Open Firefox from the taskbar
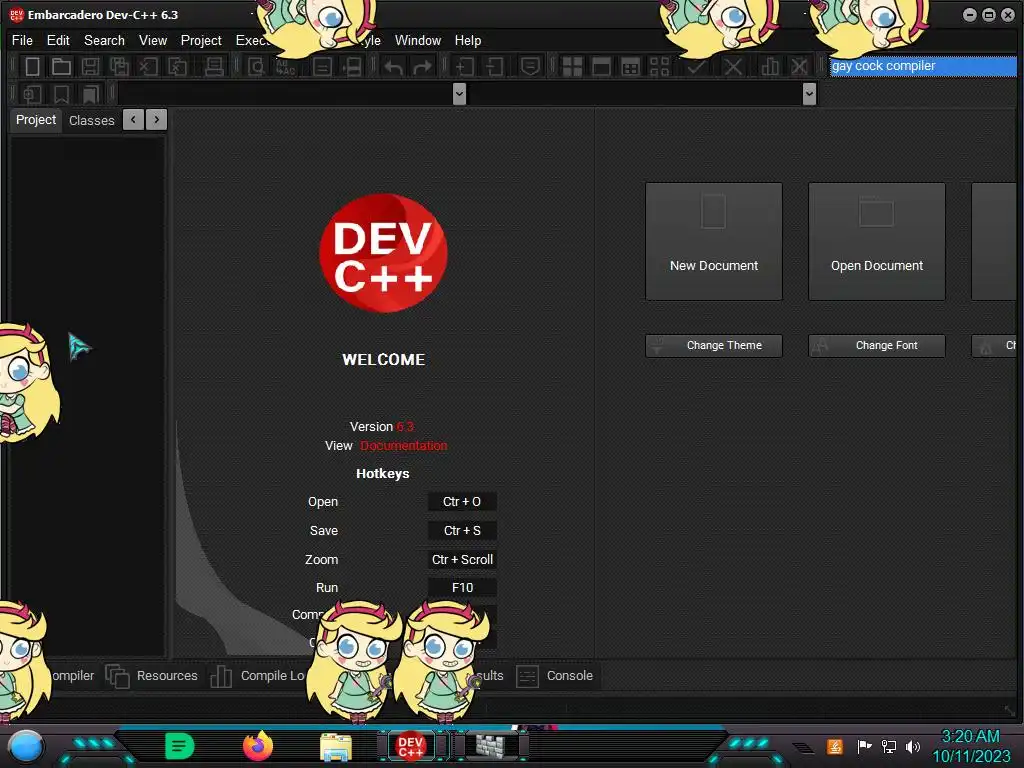The width and height of the screenshot is (1024, 768). pyautogui.click(x=258, y=746)
